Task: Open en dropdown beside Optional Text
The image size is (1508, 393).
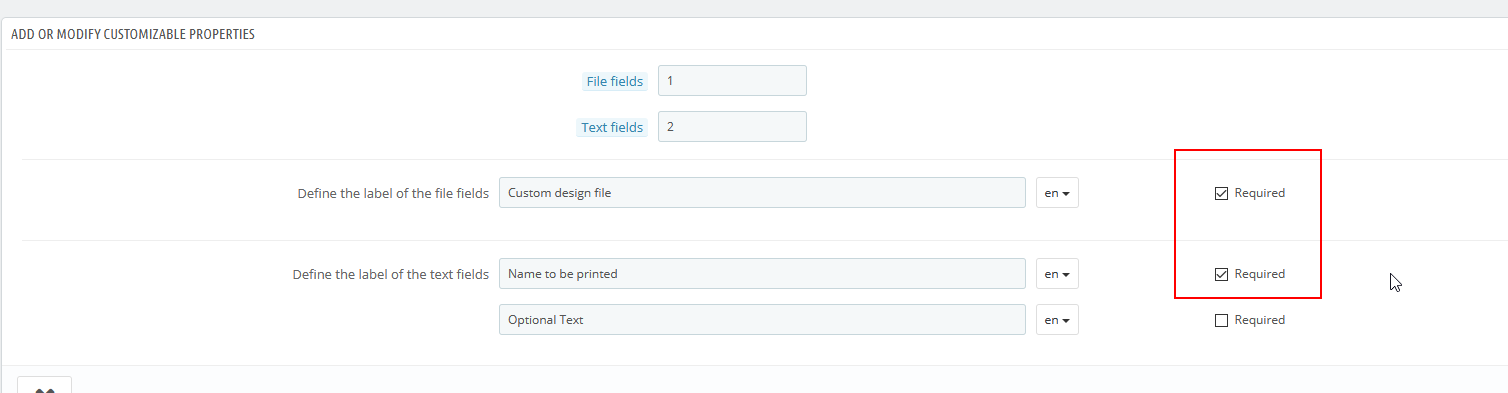Action: point(1057,320)
